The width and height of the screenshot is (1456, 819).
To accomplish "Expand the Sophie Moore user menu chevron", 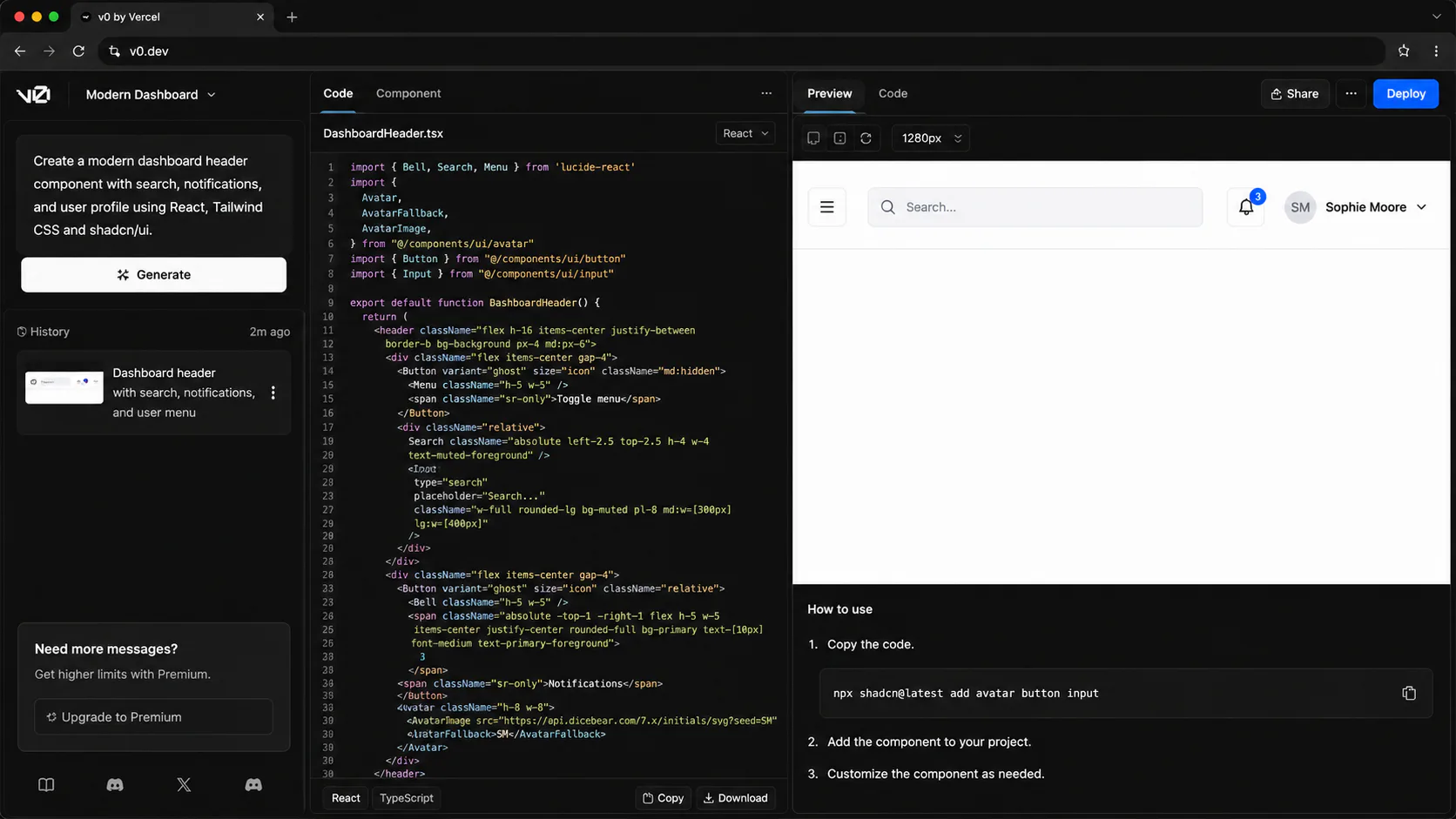I will click(1421, 207).
